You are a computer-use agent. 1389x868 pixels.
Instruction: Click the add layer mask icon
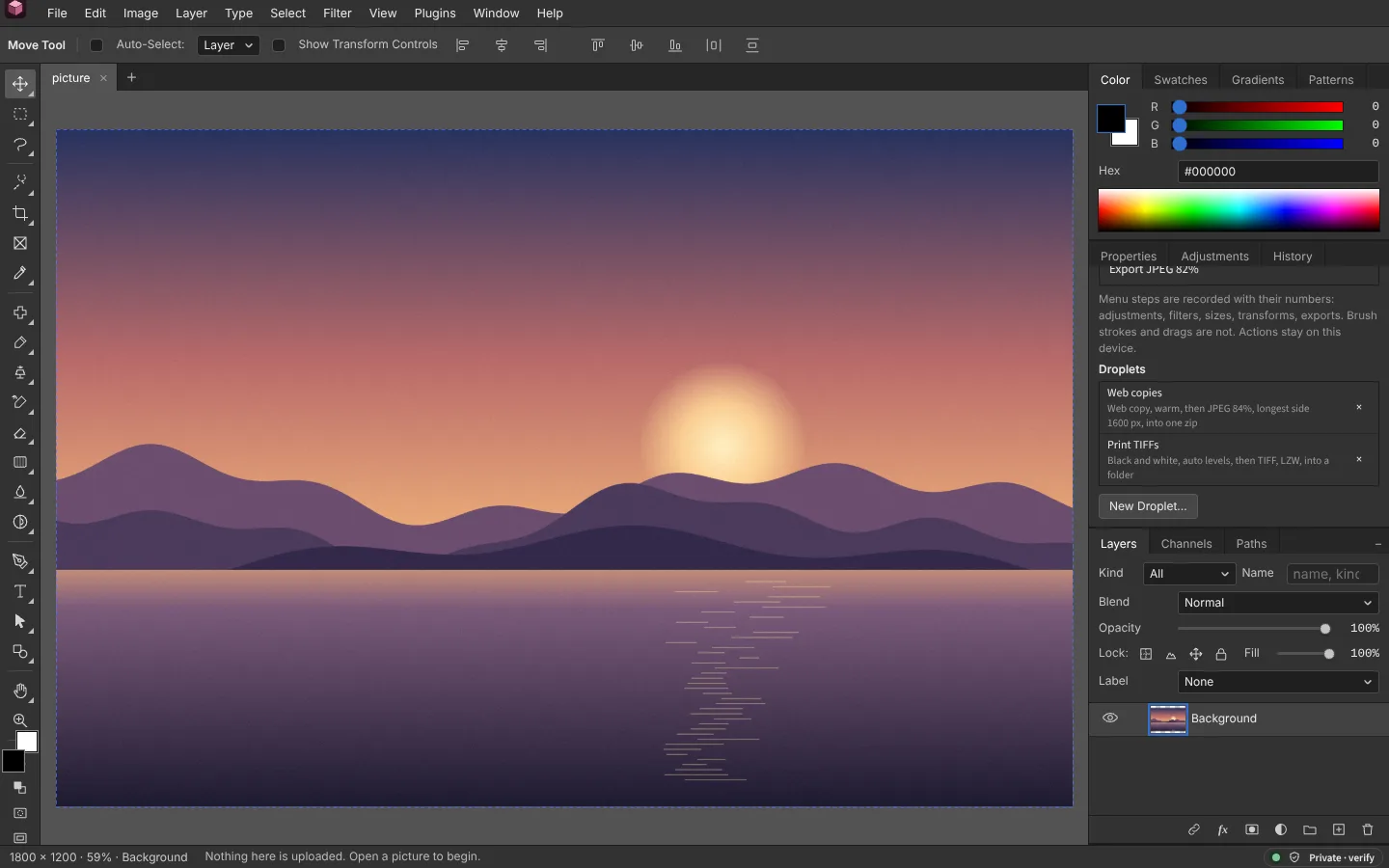[x=1252, y=829]
